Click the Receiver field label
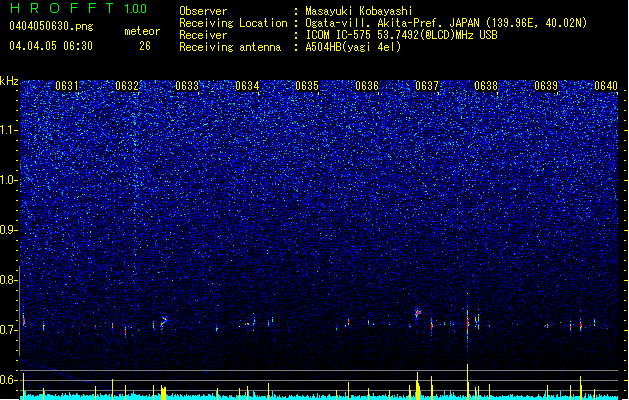This screenshot has height=400, width=629. (x=203, y=35)
